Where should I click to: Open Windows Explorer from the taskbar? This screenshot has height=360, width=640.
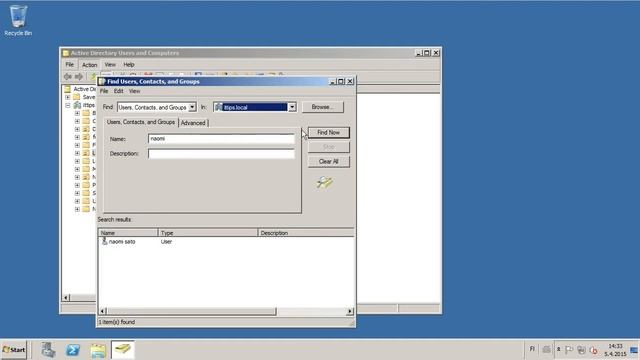click(98, 350)
